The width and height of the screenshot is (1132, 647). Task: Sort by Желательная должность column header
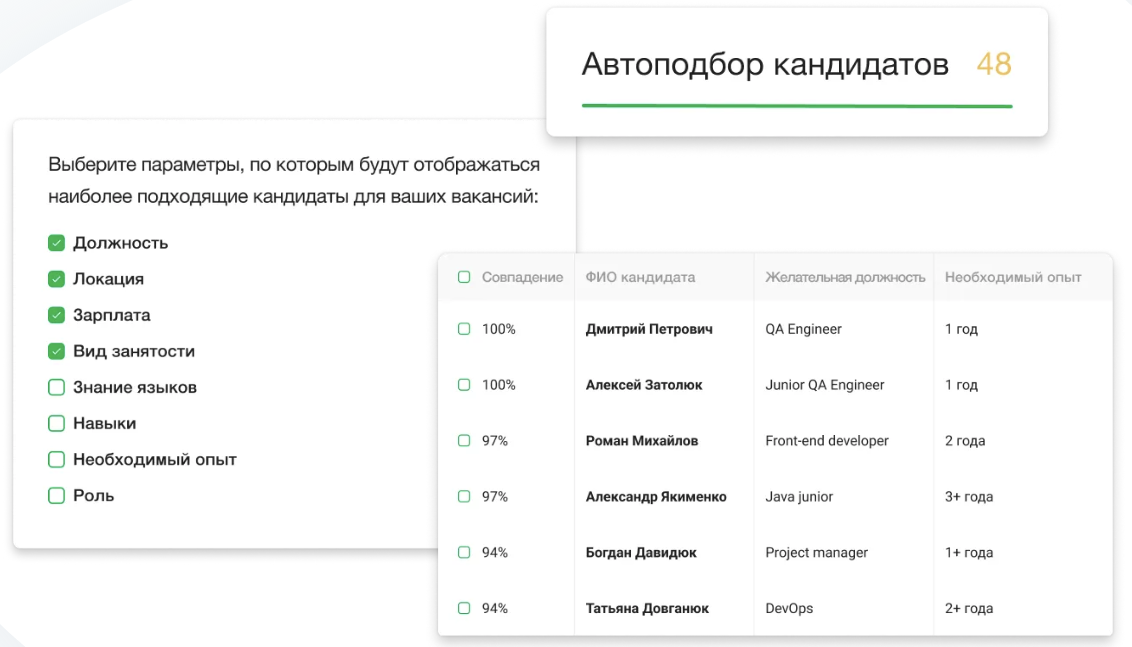[x=845, y=277]
